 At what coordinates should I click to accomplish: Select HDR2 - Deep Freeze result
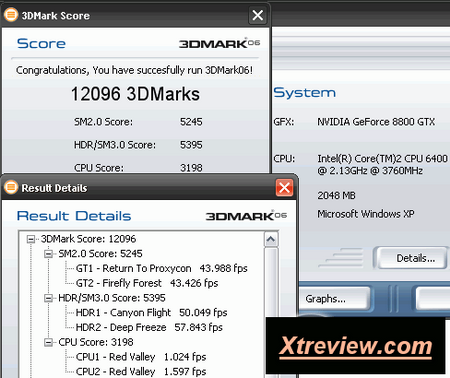pos(149,327)
